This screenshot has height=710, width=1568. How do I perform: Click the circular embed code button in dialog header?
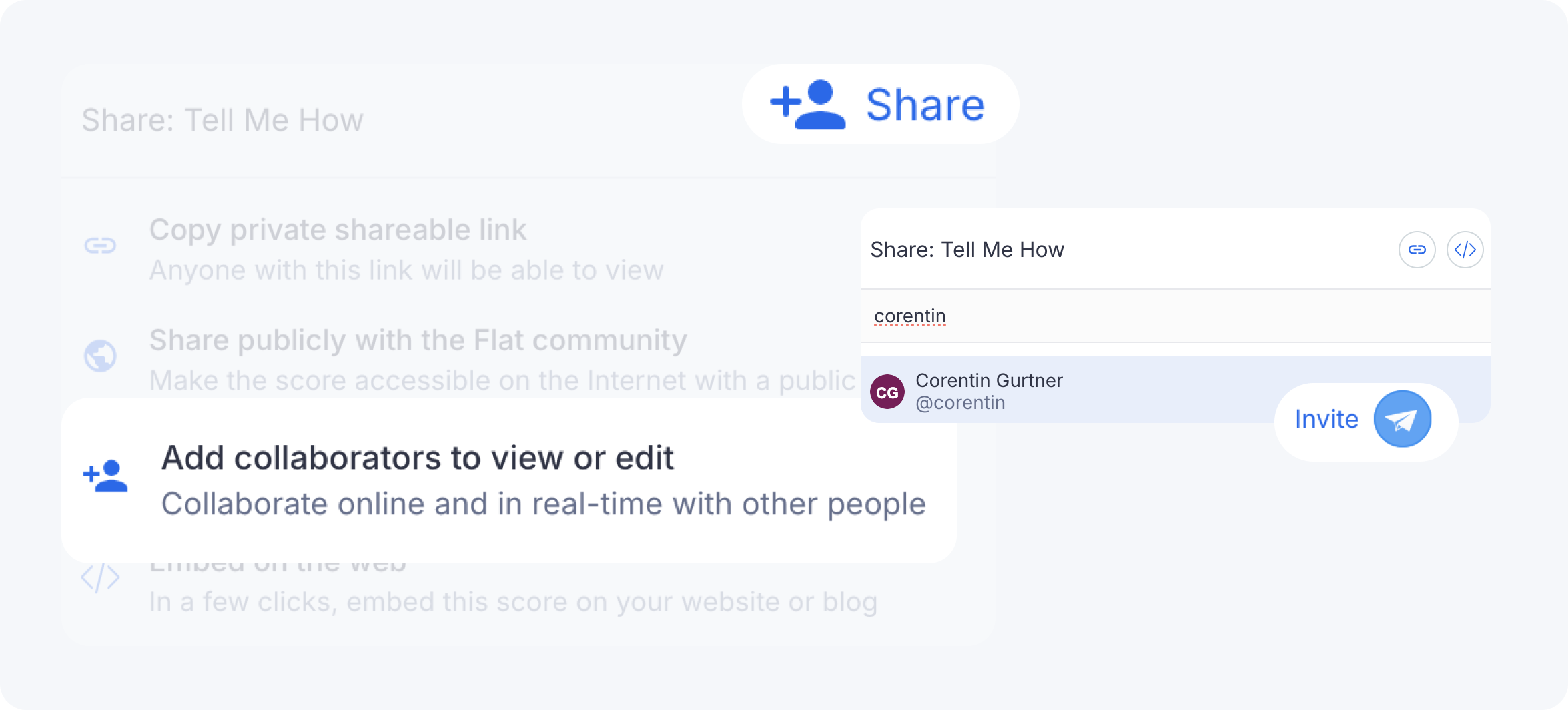click(x=1465, y=250)
